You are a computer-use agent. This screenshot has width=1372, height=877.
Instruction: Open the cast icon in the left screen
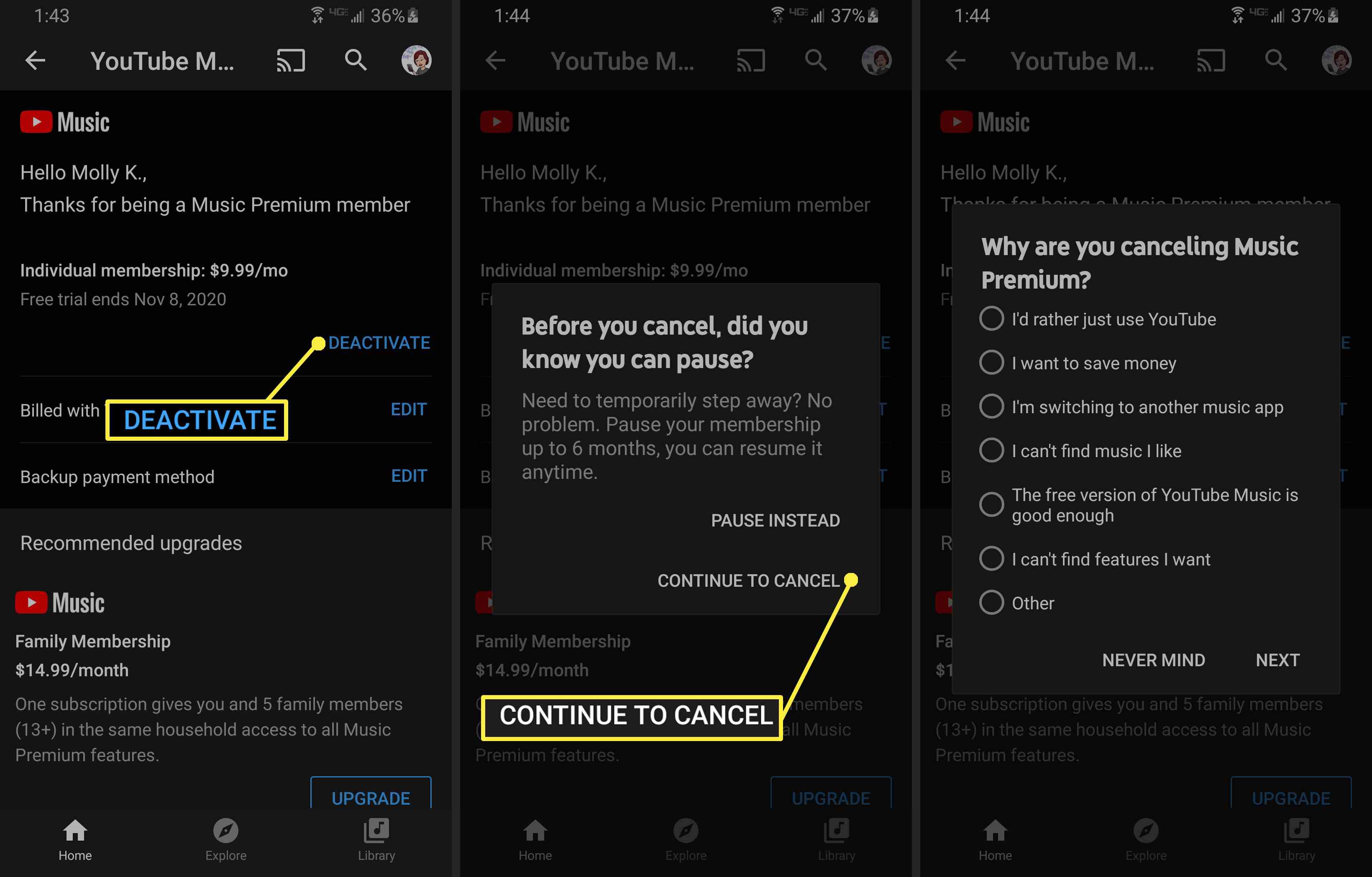291,60
